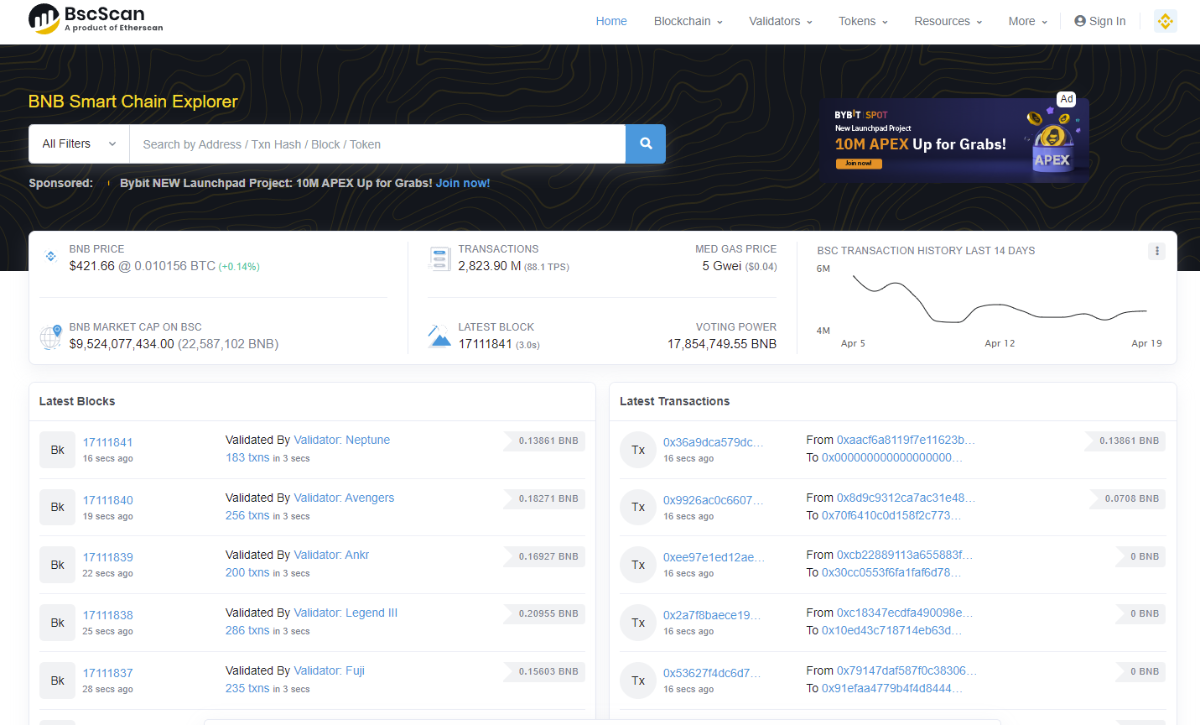Open block 17111838
The width and height of the screenshot is (1200, 725).
click(108, 615)
